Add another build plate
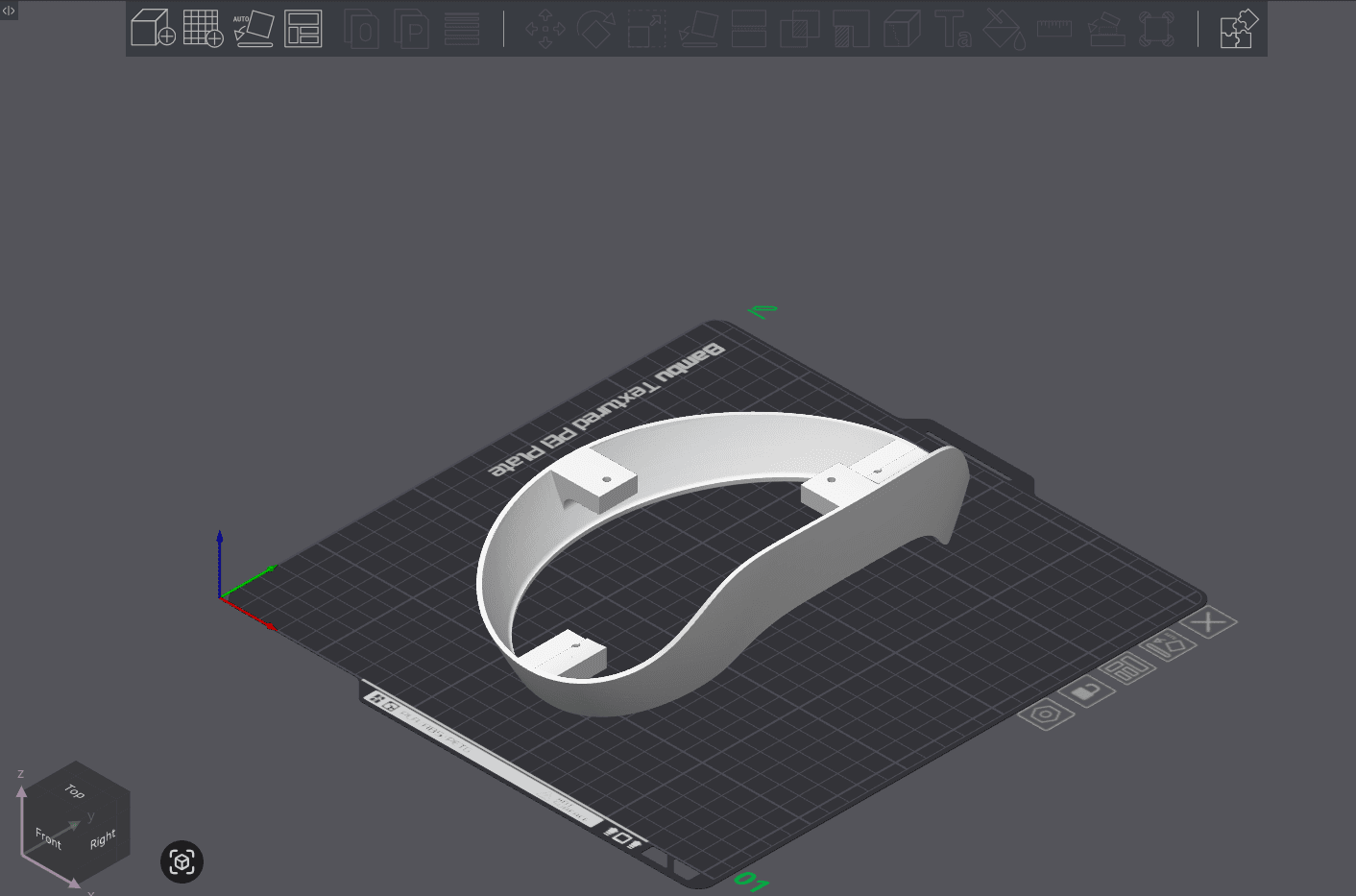 [x=204, y=28]
